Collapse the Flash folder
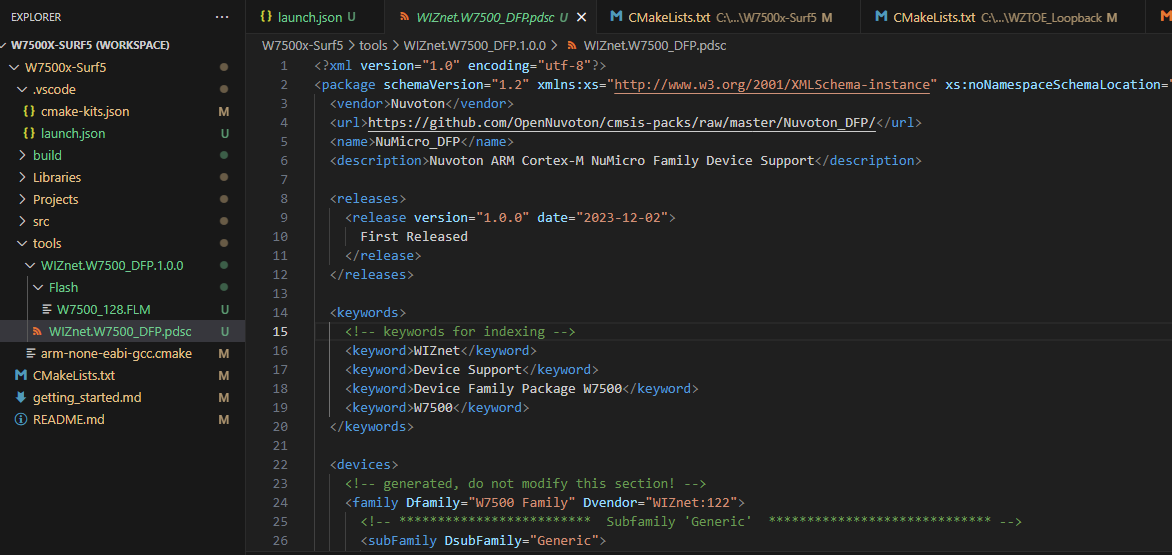1172x555 pixels. pos(38,288)
